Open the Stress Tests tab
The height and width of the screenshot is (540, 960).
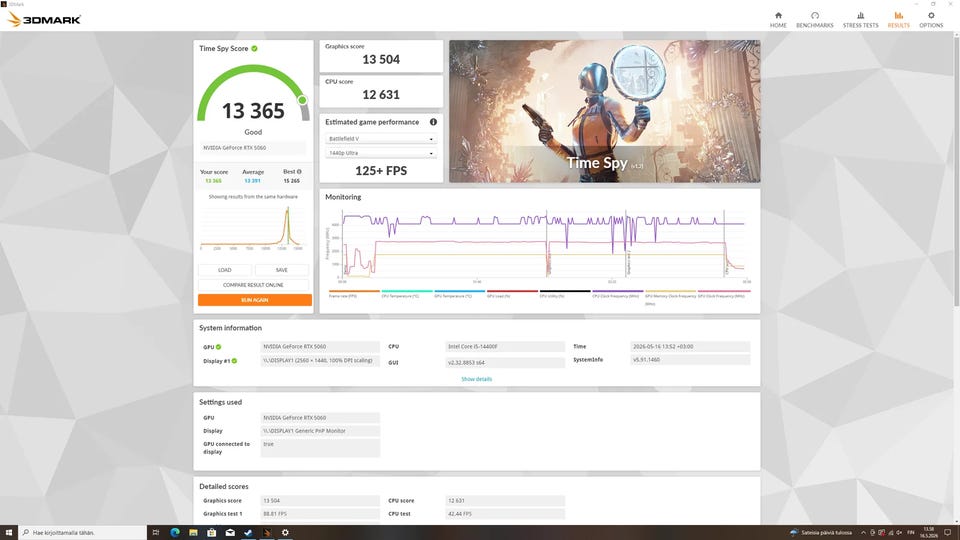860,20
